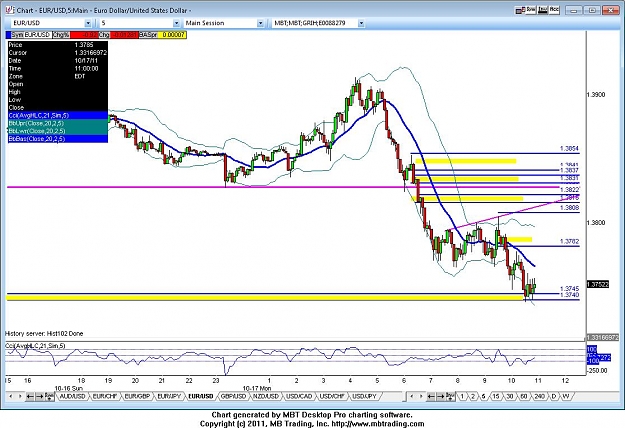Click the History server: Hist102 Done status
Image resolution: width=625 pixels, height=428 pixels.
[44, 334]
